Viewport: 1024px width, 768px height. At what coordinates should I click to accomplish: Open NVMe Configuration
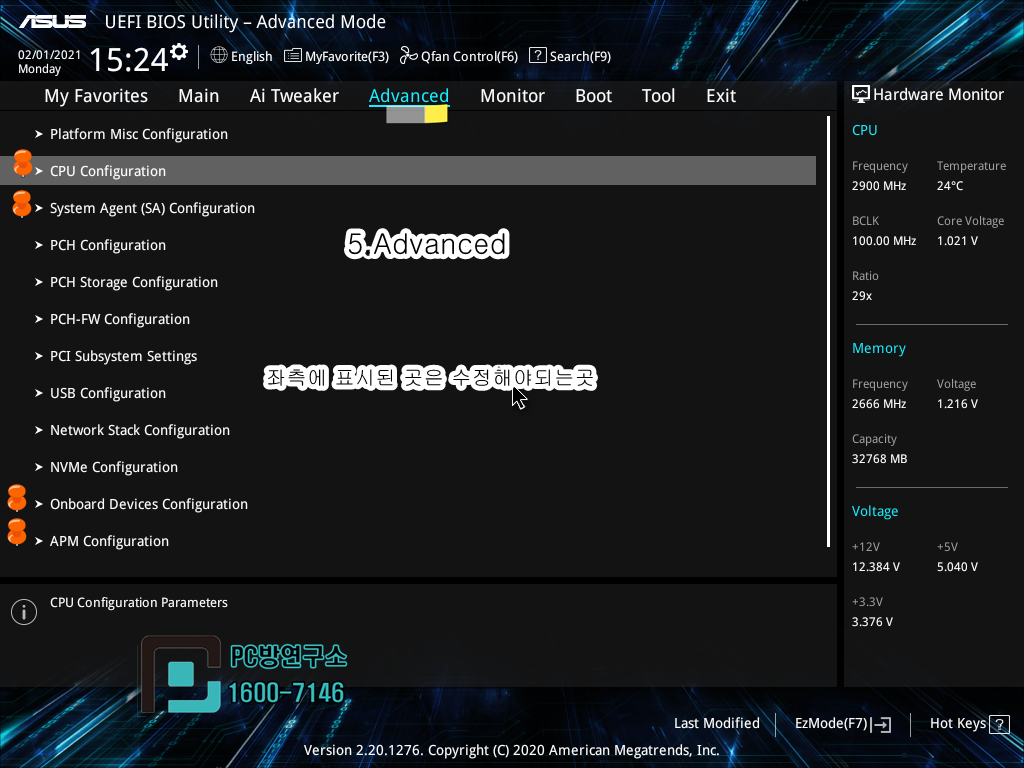[x=114, y=468]
